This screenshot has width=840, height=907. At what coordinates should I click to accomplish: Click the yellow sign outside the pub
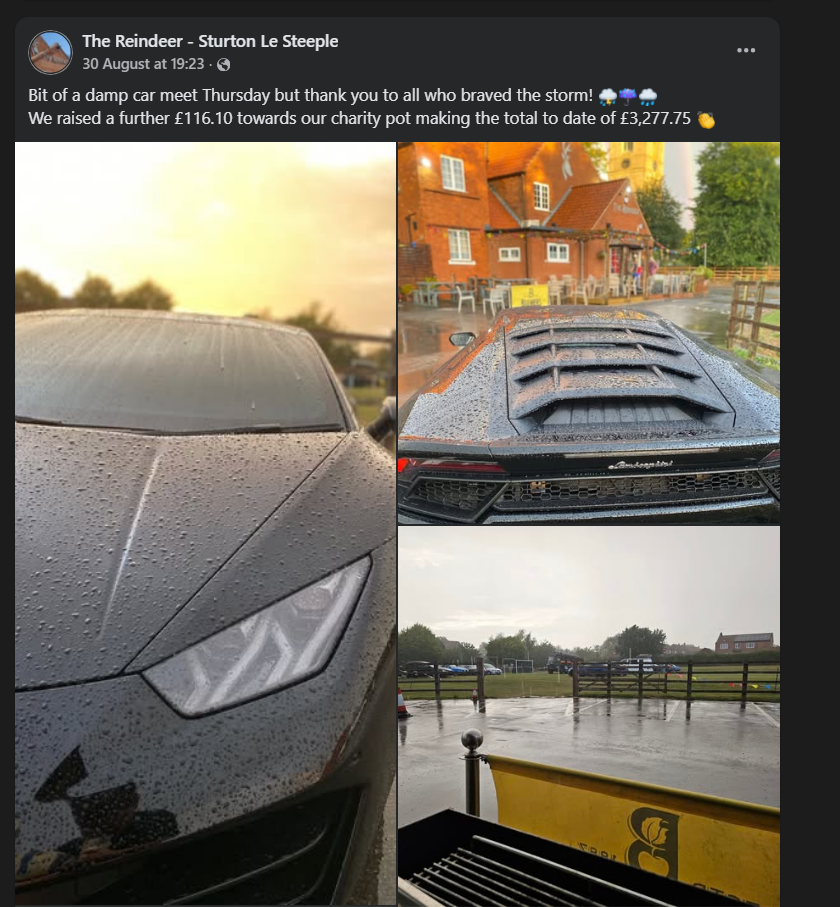coord(529,296)
